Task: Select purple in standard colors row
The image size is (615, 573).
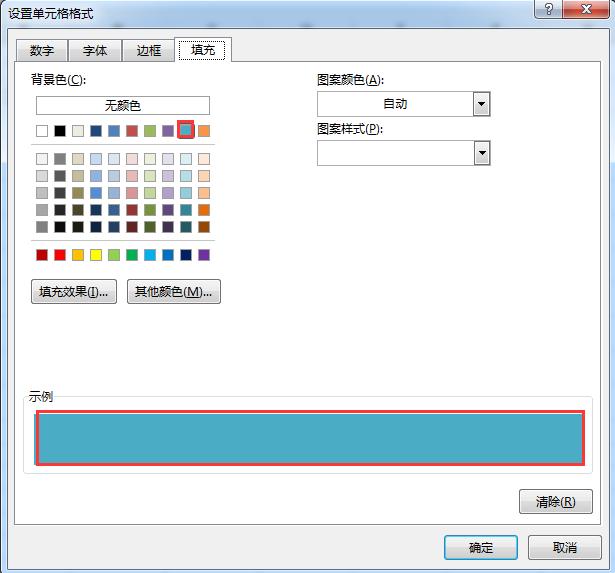Action: [x=204, y=255]
